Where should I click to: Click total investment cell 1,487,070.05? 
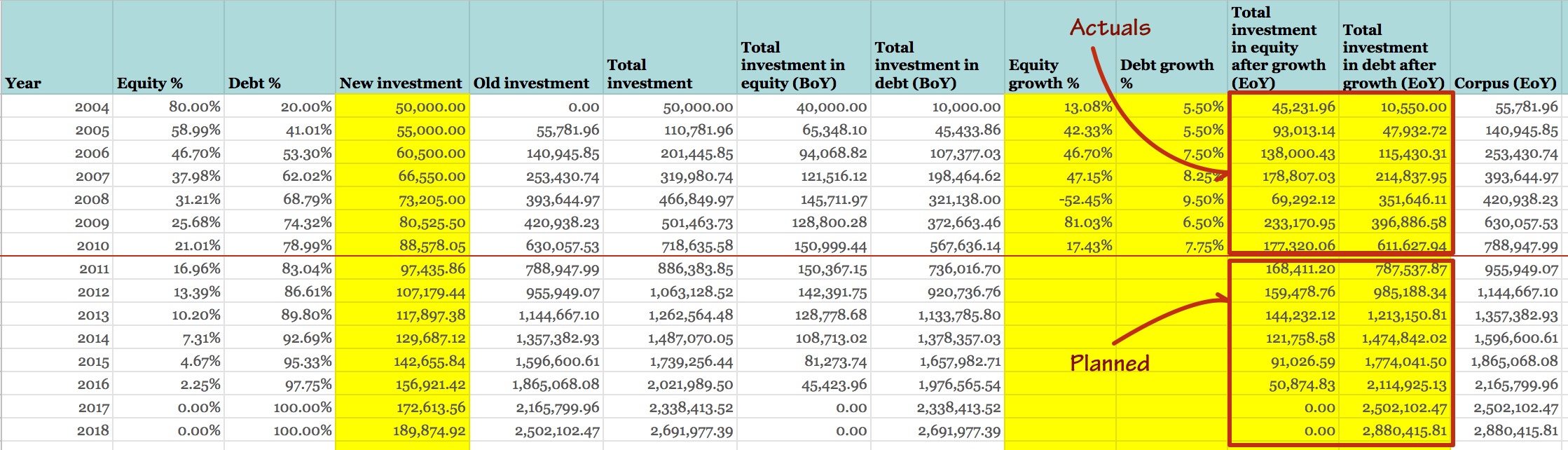pyautogui.click(x=670, y=338)
